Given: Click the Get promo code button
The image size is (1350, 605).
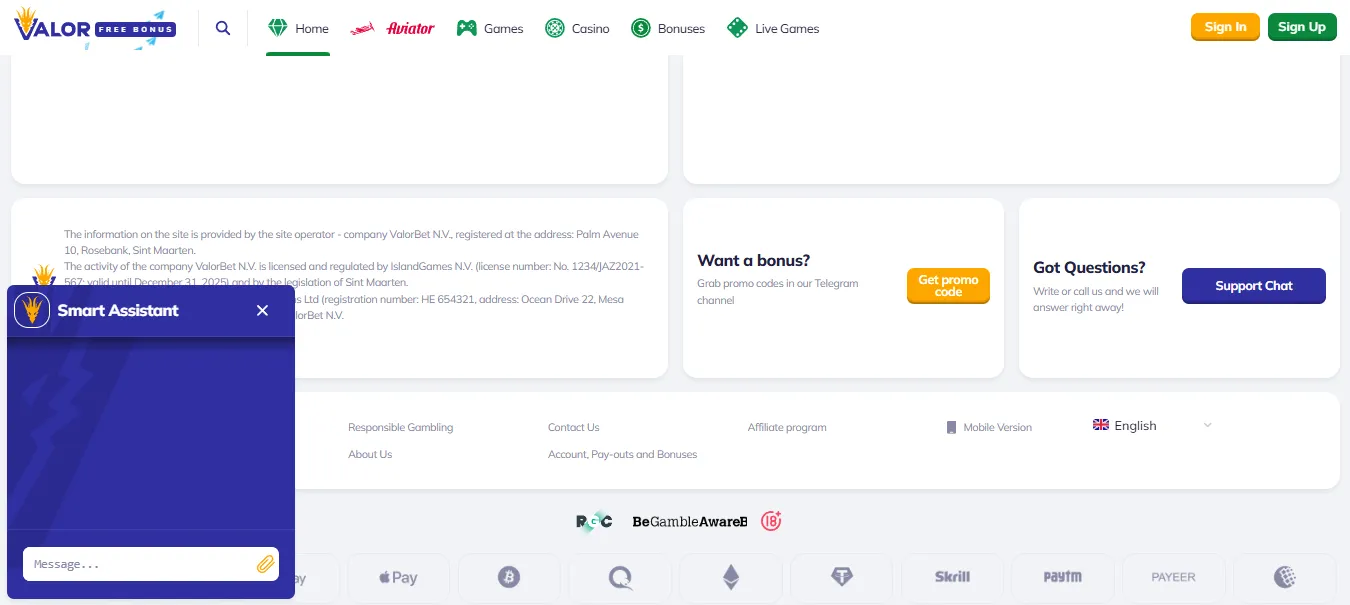Looking at the screenshot, I should coord(947,286).
